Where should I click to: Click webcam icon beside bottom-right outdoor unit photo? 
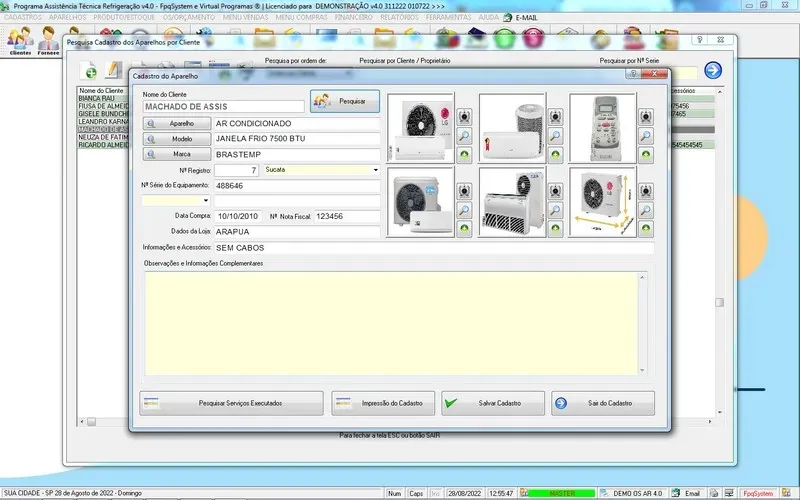pos(647,190)
